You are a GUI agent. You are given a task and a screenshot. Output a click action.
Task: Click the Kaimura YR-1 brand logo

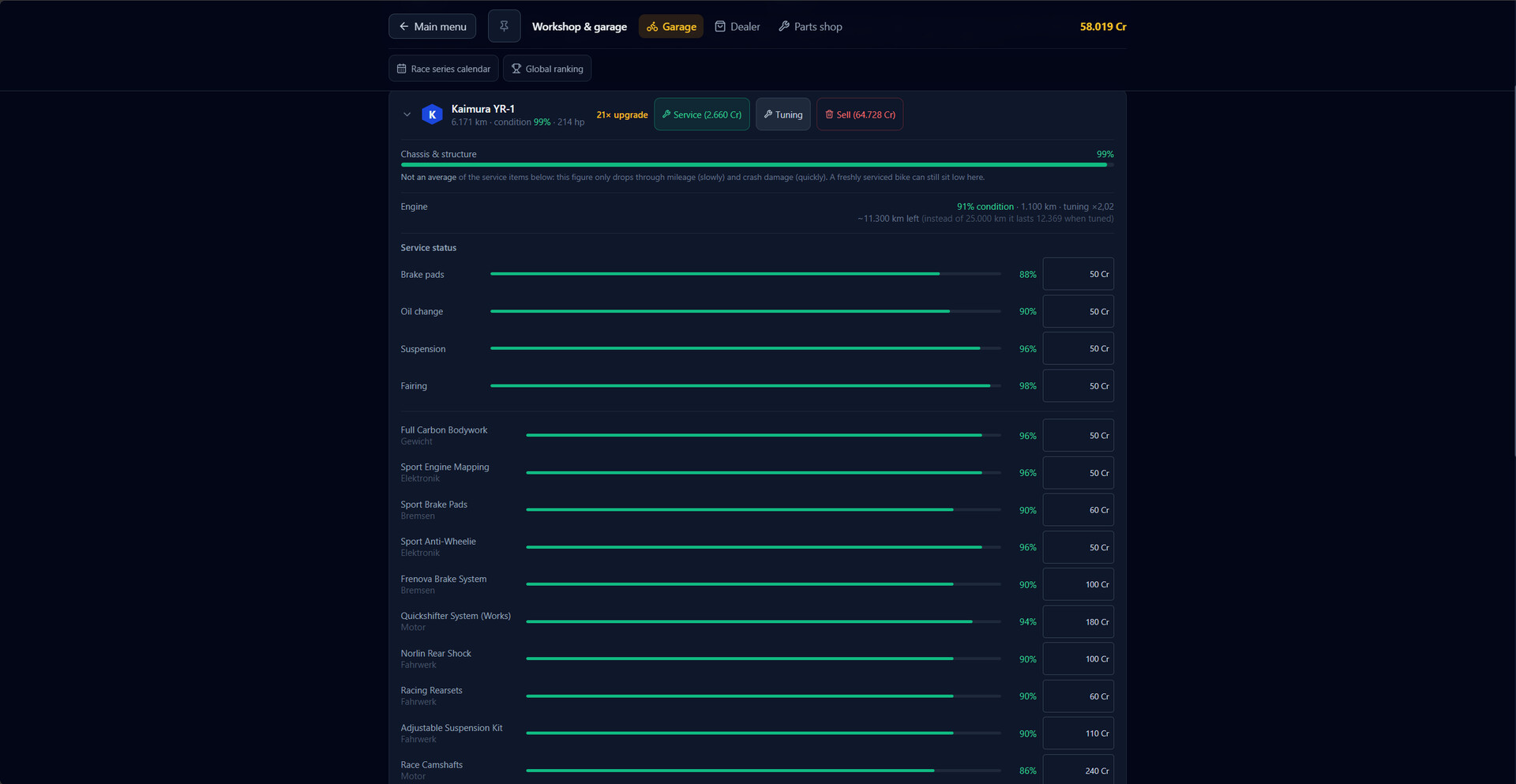point(432,114)
